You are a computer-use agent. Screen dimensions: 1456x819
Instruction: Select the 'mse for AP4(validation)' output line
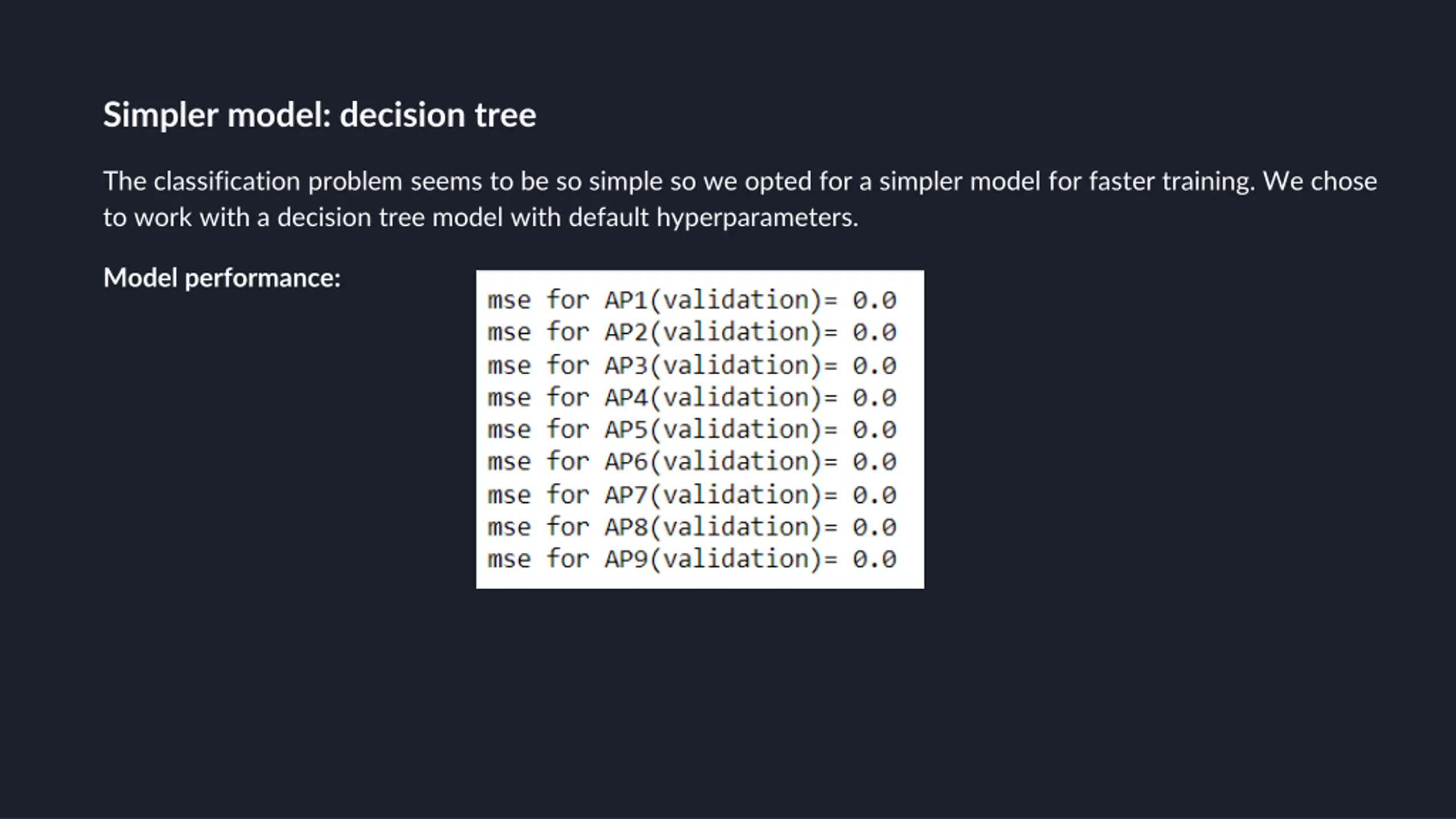[x=692, y=398]
